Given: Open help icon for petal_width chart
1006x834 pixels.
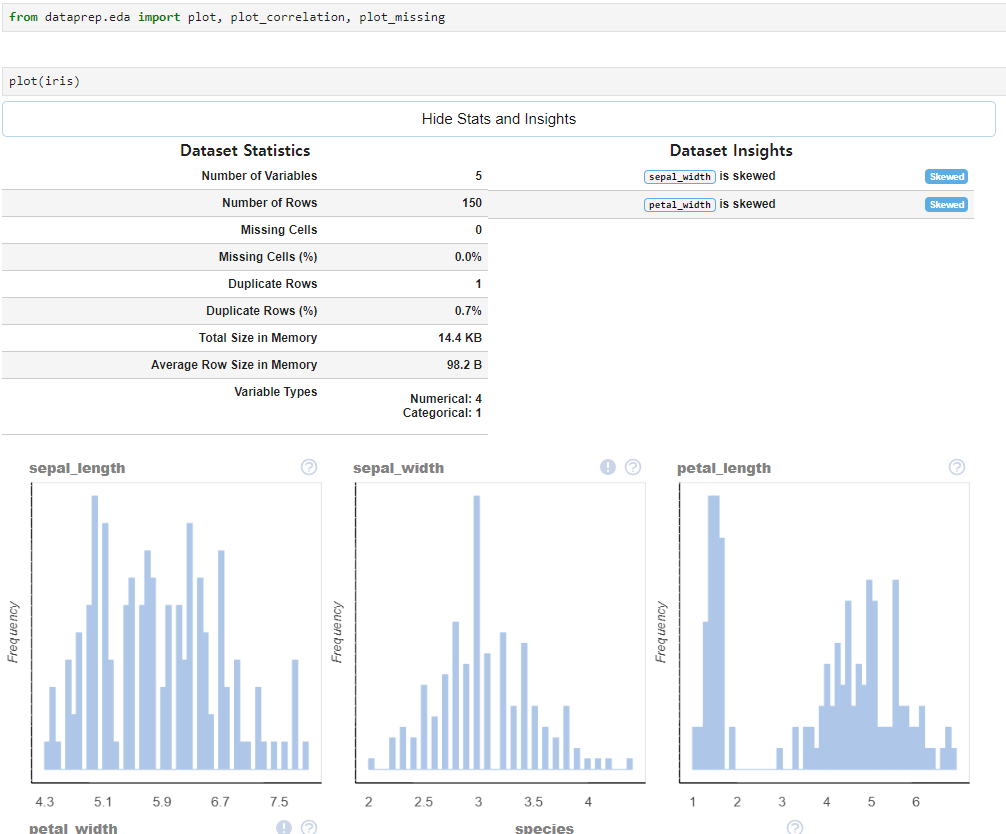Looking at the screenshot, I should [309, 828].
